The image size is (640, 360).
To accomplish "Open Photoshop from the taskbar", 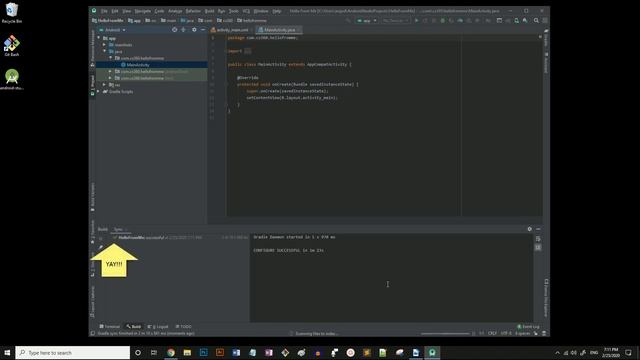I will pos(204,353).
